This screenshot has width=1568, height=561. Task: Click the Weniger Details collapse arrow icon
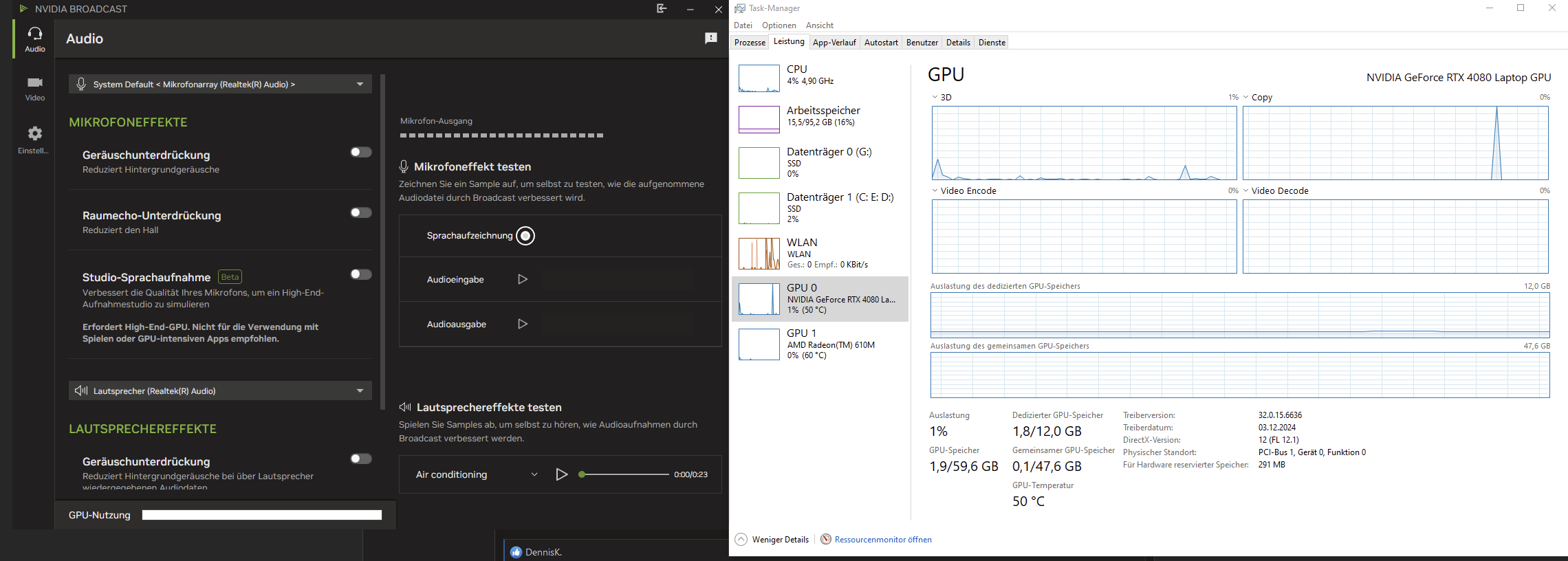coord(741,539)
